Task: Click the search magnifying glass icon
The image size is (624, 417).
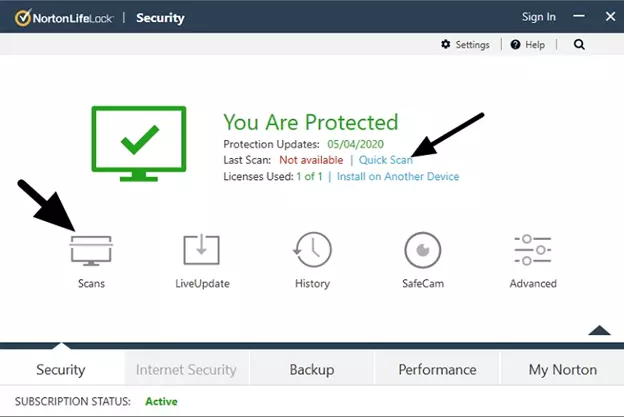Action: coord(579,45)
